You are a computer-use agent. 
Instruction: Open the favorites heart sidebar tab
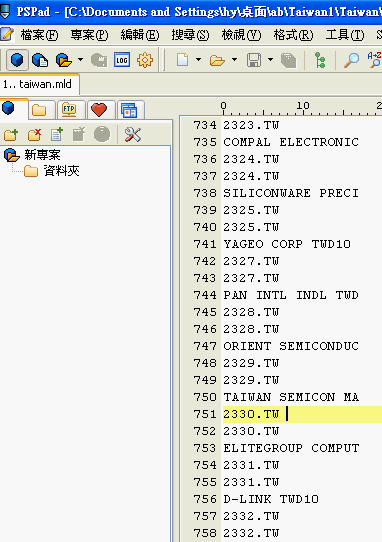[99, 110]
